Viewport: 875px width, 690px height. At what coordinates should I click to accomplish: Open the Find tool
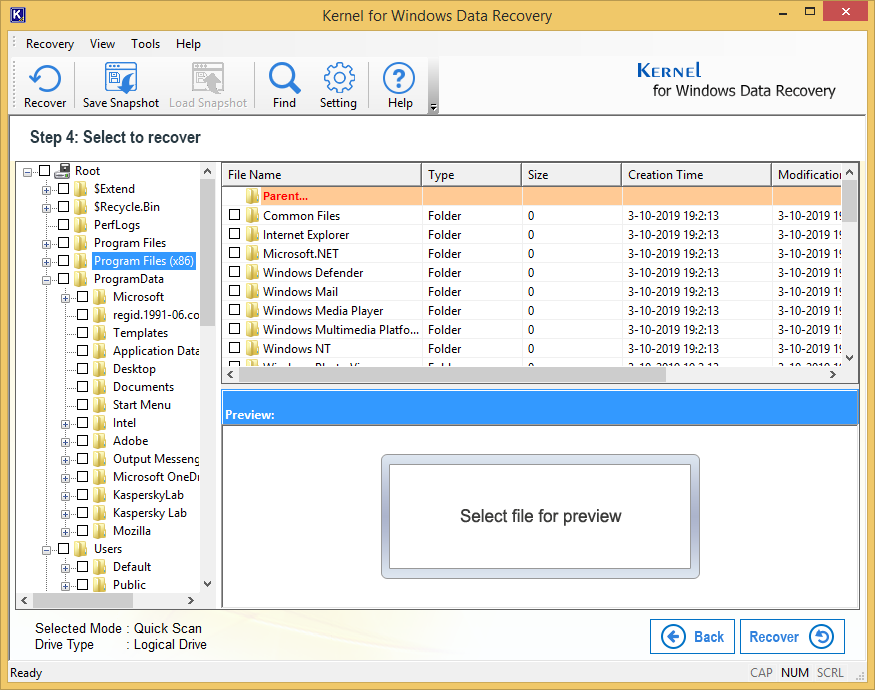tap(285, 85)
